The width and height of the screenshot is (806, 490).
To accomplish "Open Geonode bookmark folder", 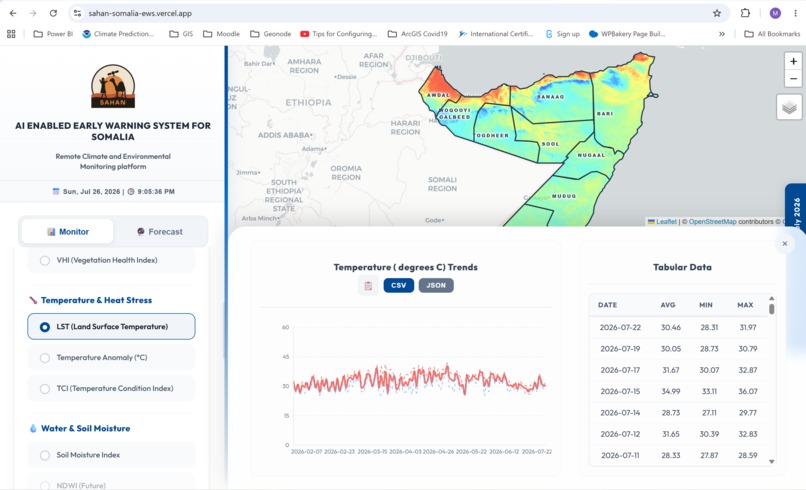I will coord(271,34).
